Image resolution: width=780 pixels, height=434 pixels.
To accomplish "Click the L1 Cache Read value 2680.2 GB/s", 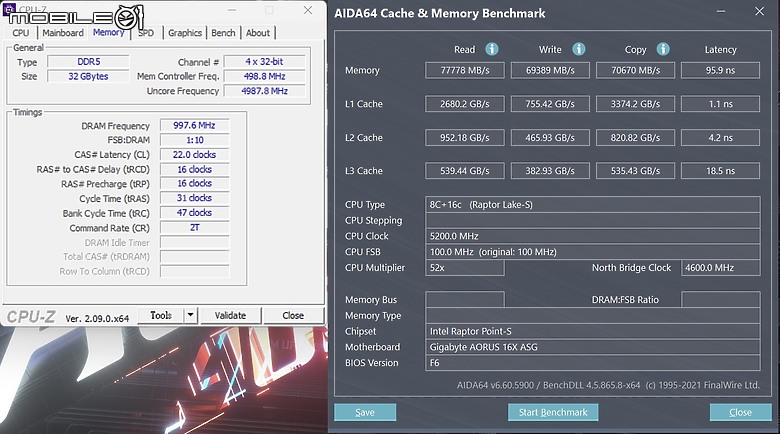I will pos(465,104).
